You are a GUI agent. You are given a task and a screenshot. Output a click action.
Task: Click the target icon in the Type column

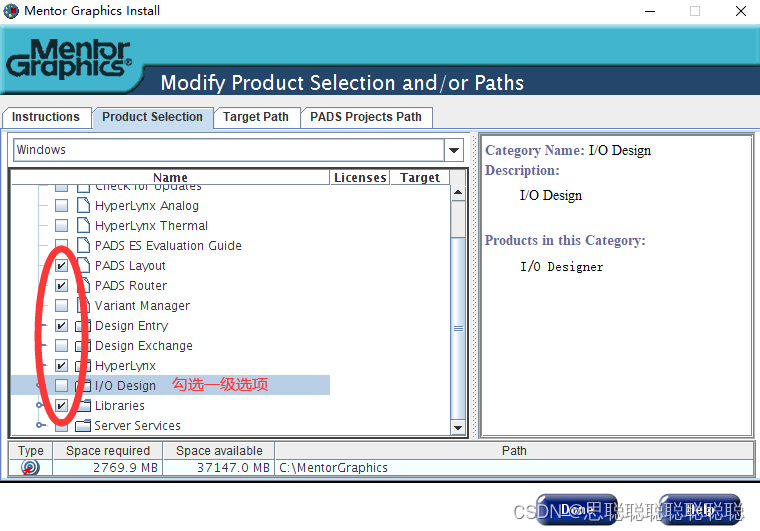point(30,468)
